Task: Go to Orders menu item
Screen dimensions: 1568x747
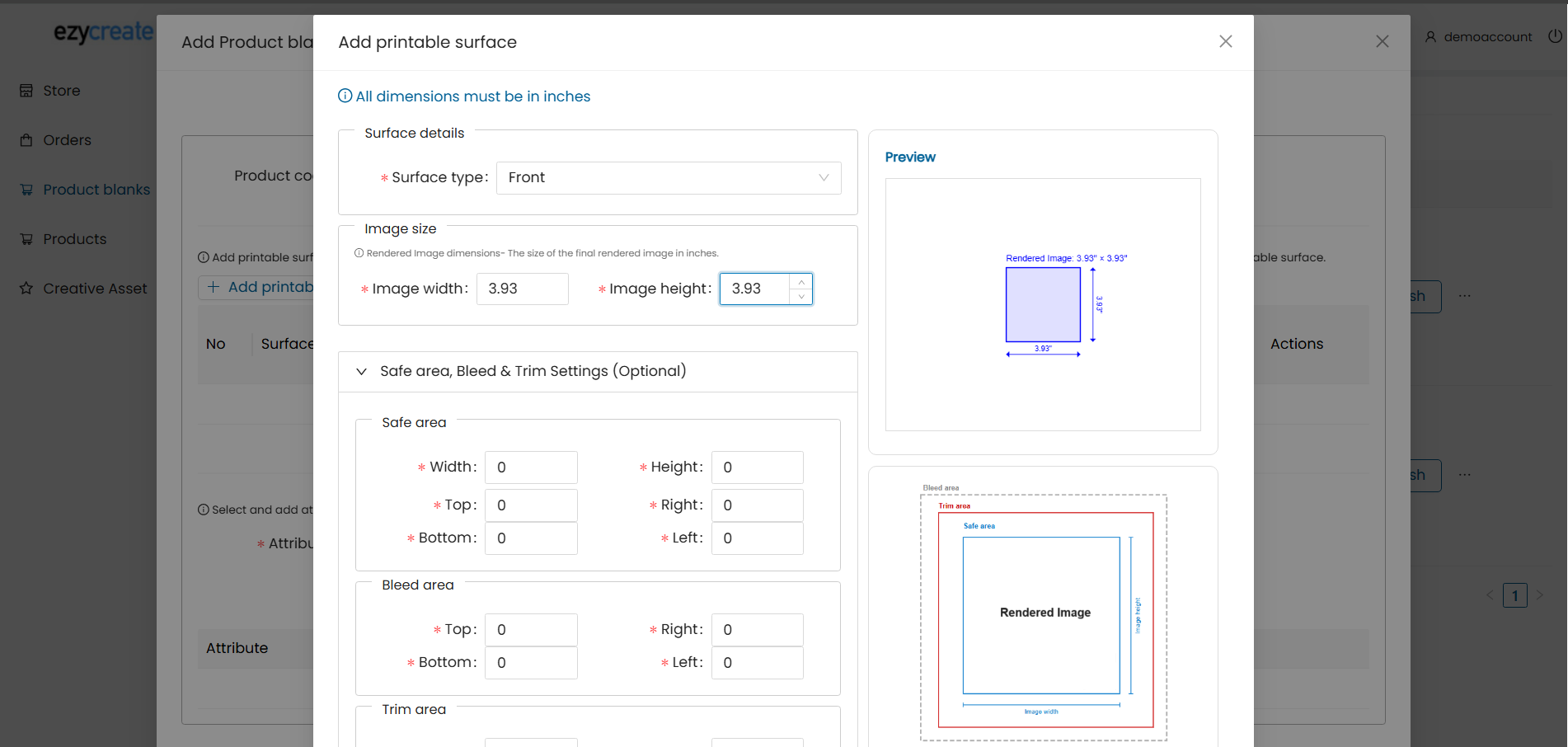Action: (x=67, y=140)
